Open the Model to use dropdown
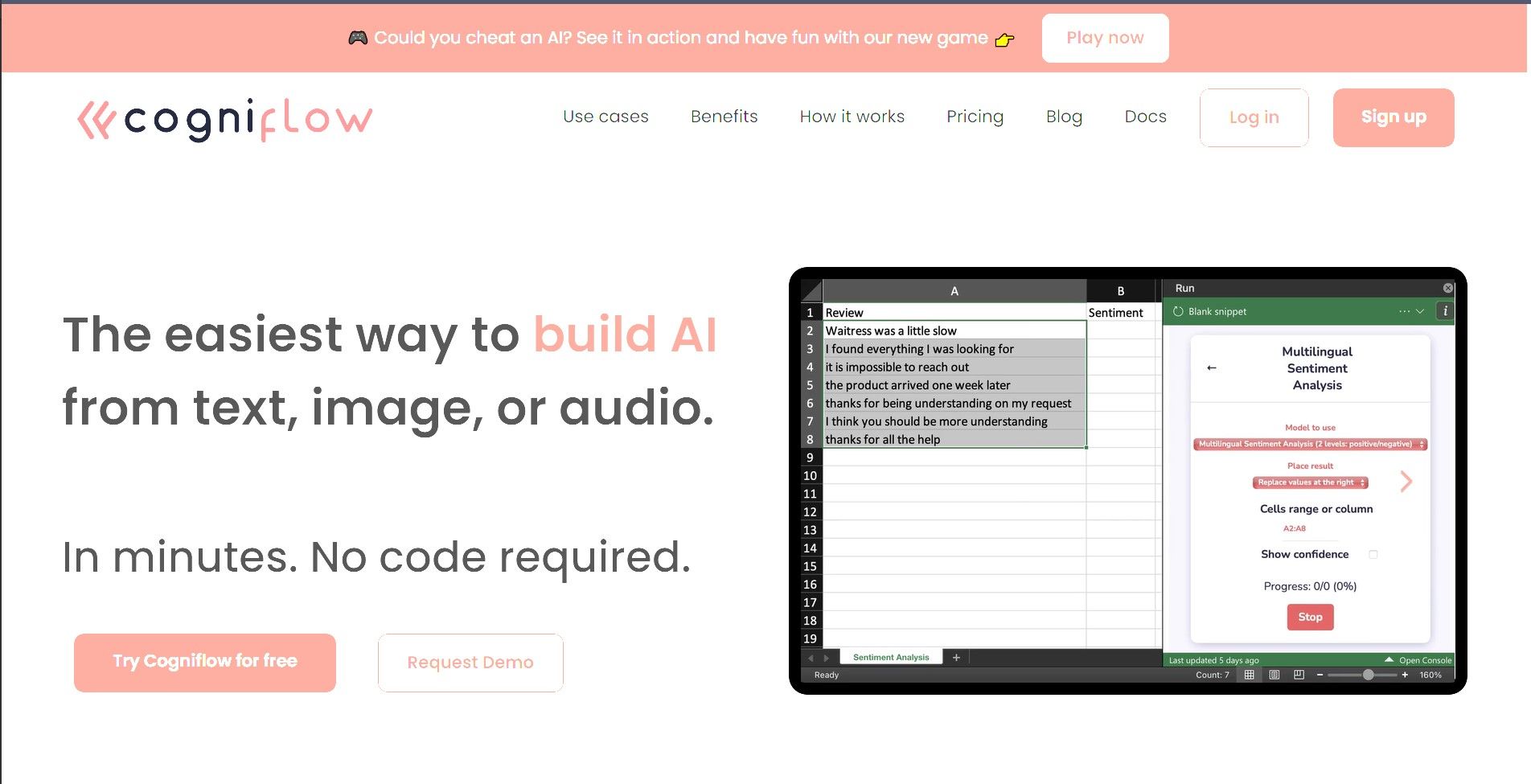 point(1310,444)
